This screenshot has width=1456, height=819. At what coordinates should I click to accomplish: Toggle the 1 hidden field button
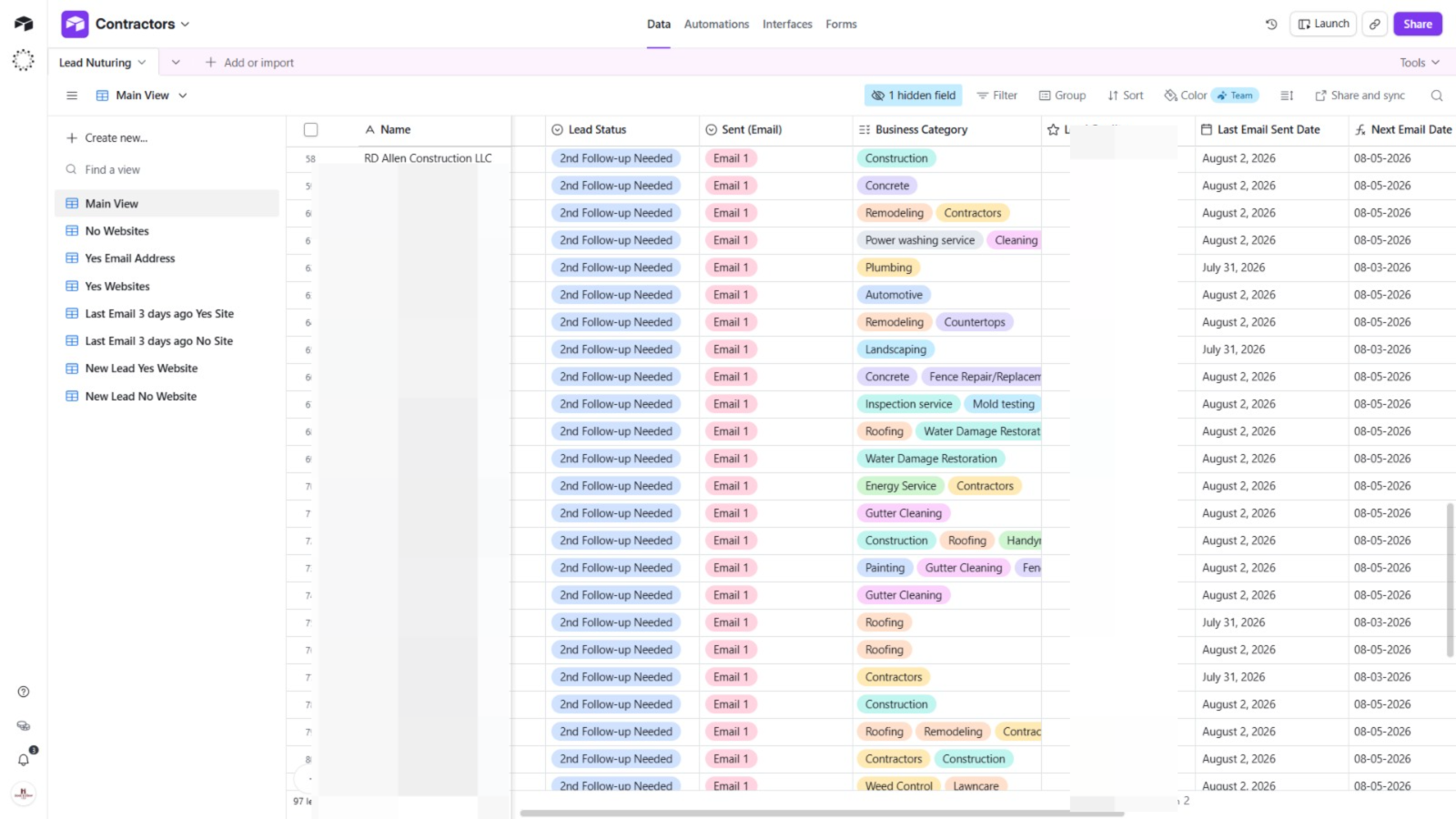[x=913, y=96]
